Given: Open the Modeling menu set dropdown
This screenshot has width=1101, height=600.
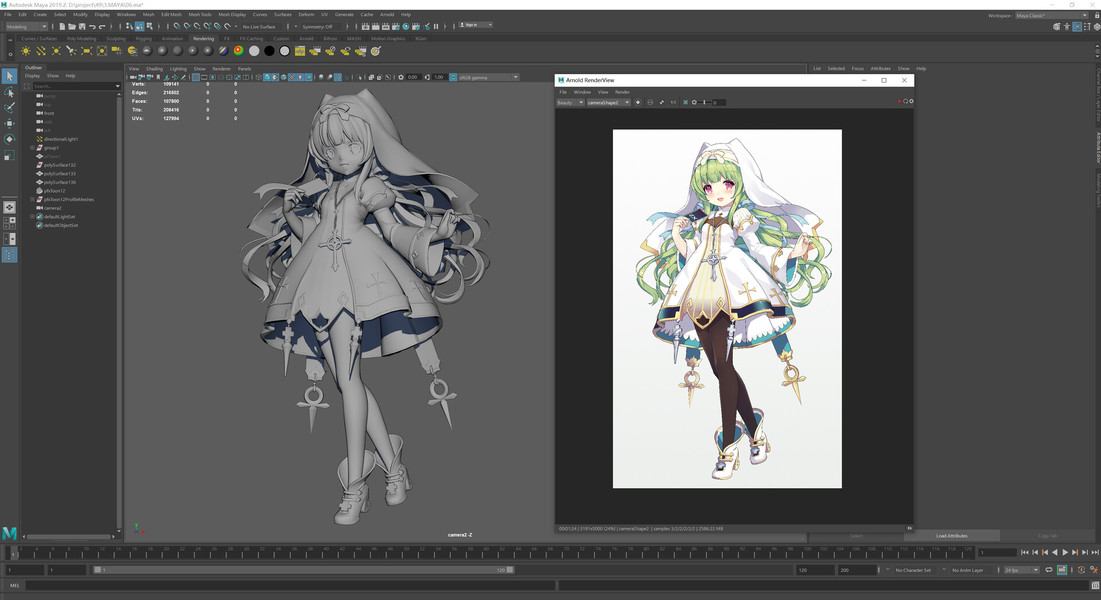Looking at the screenshot, I should tap(27, 27).
